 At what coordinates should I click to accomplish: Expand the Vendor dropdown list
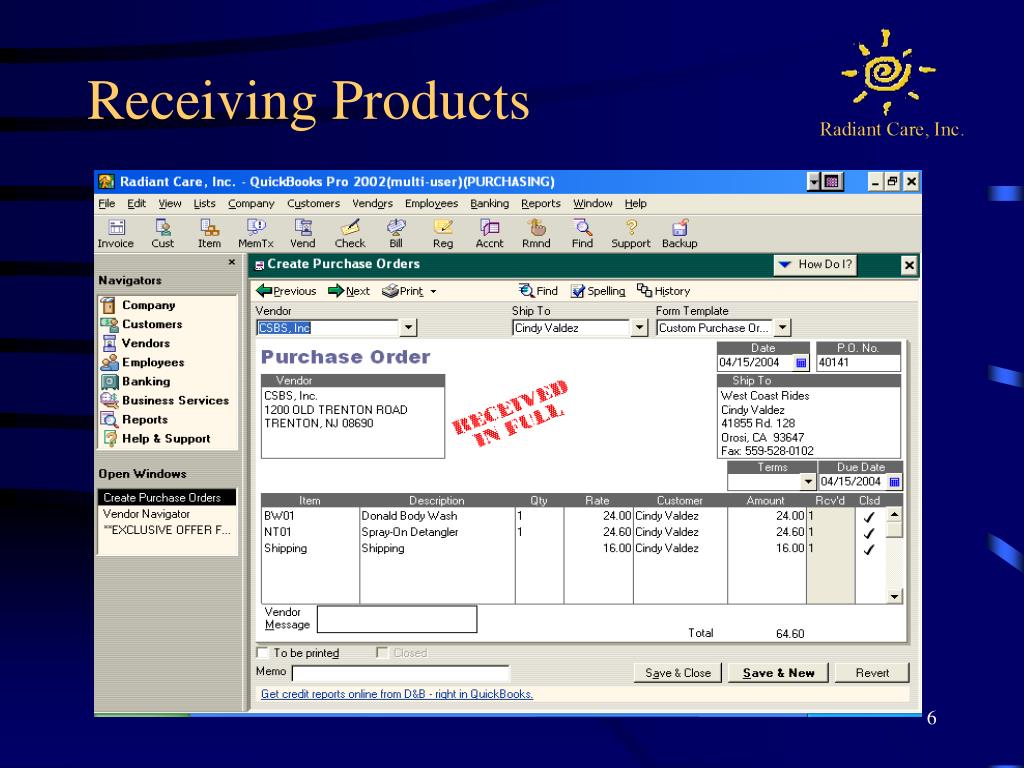(408, 328)
